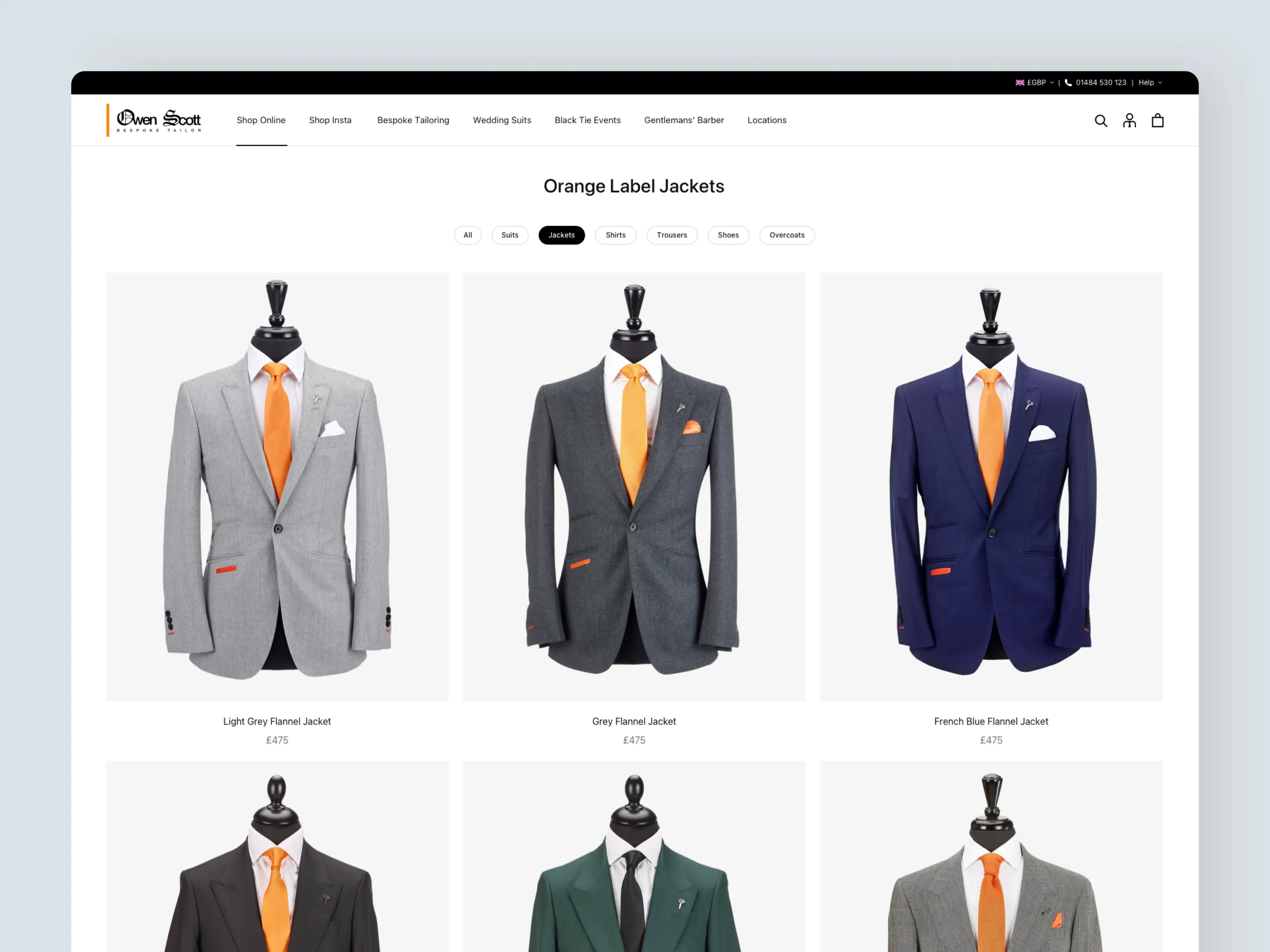1270x952 pixels.
Task: Click the Owen Scott Bespoke Tailor logo
Action: (x=154, y=121)
